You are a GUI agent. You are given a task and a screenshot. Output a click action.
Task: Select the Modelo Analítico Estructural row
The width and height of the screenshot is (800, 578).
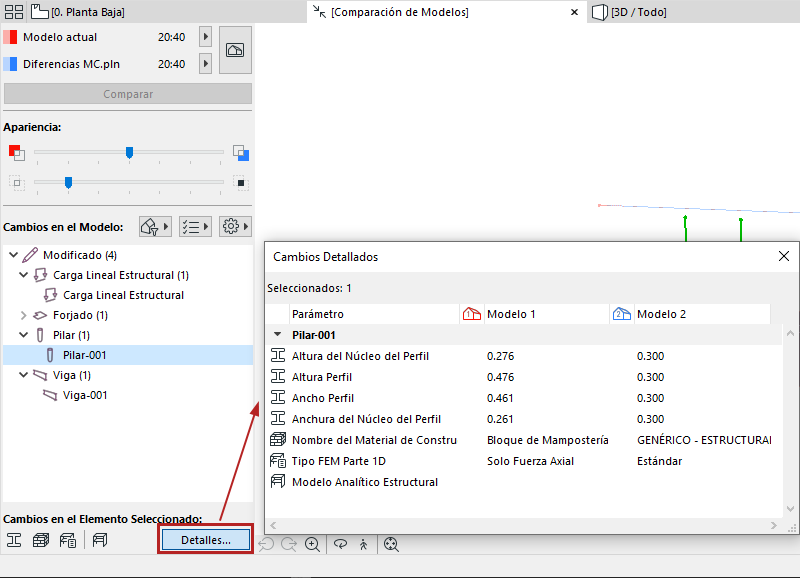pos(523,482)
